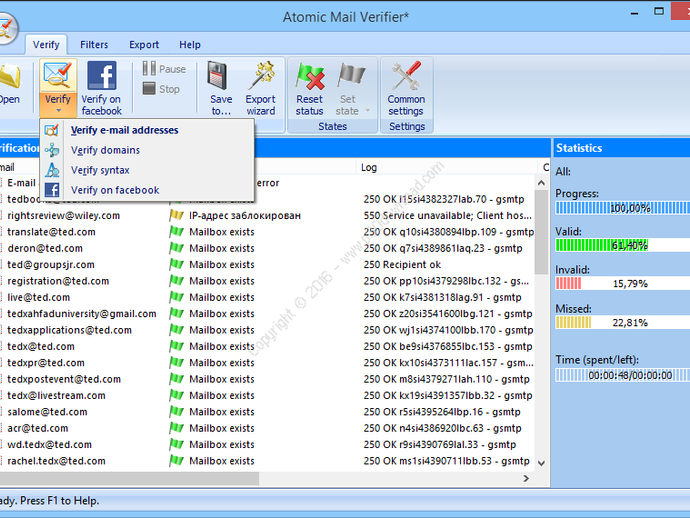This screenshot has height=518, width=690.
Task: Click yellow flag for rightsreview@wiley.com
Action: coord(176,215)
